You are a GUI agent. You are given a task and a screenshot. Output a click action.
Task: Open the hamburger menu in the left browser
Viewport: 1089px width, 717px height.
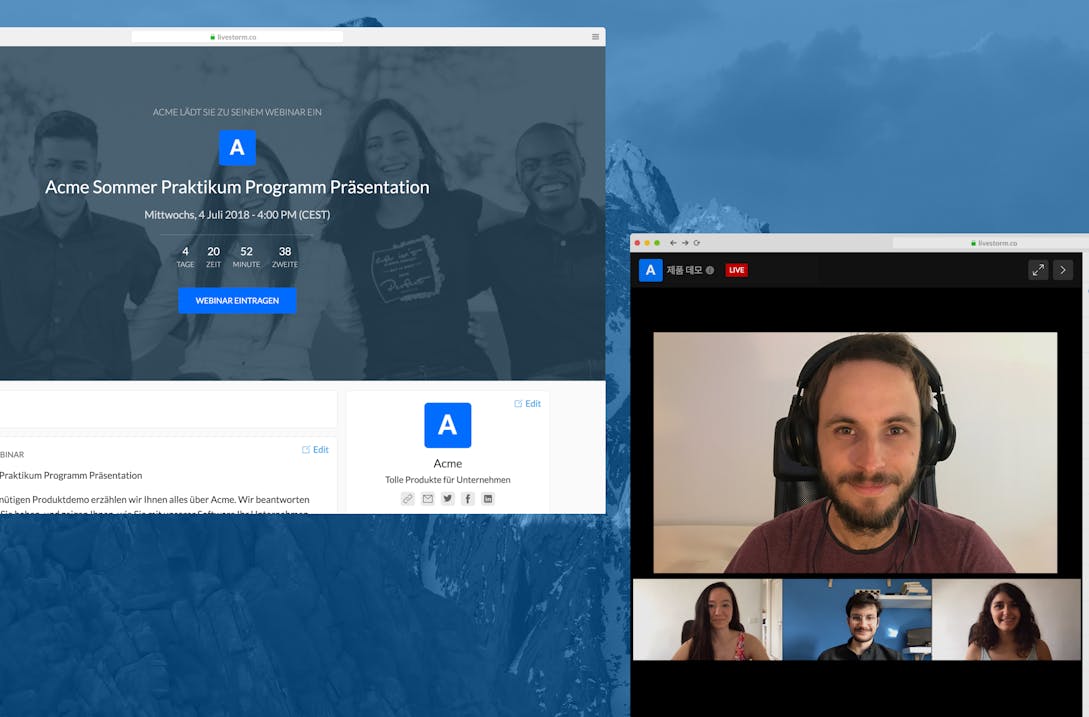tap(596, 37)
